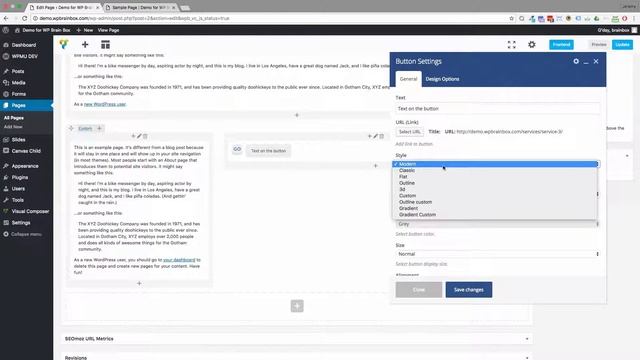The image size is (640, 360).
Task: Bookmark page with star icon
Action: click(511, 18)
